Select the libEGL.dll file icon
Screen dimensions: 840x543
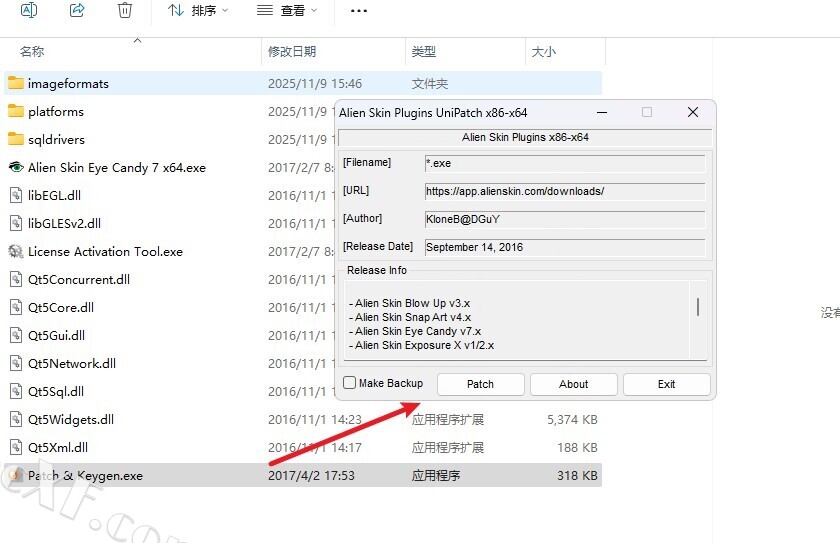pos(16,196)
